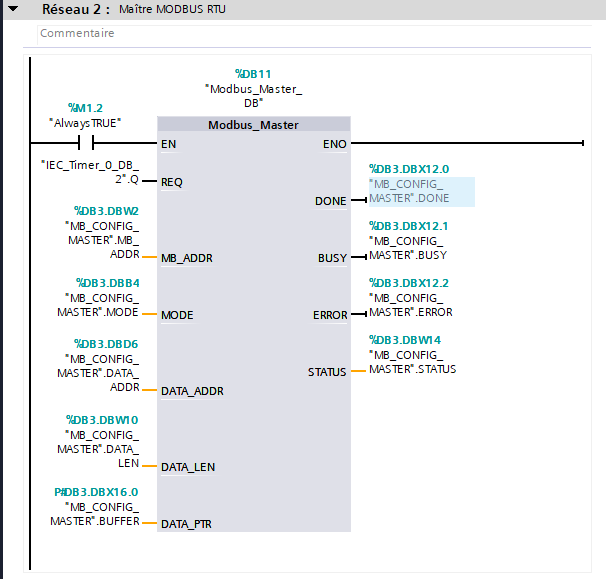The image size is (606, 579).
Task: Select the Modbus_Master block title
Action: tap(253, 125)
